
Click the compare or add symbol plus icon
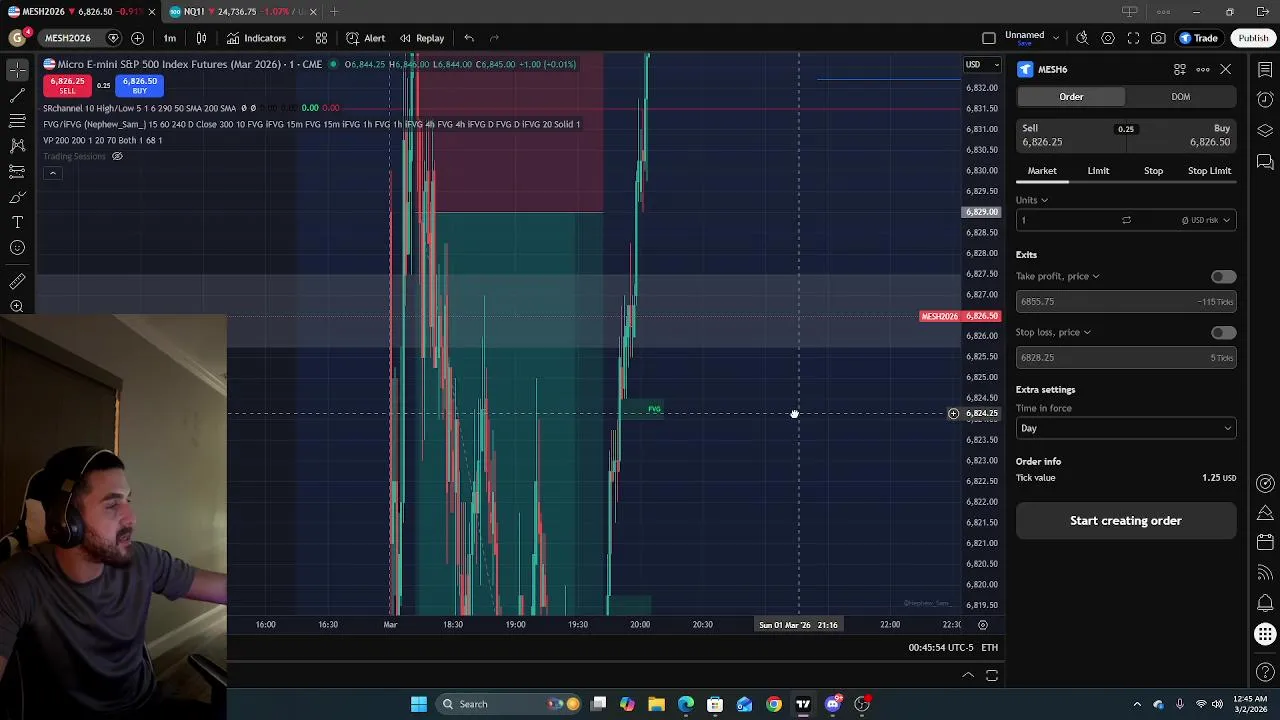pyautogui.click(x=137, y=38)
